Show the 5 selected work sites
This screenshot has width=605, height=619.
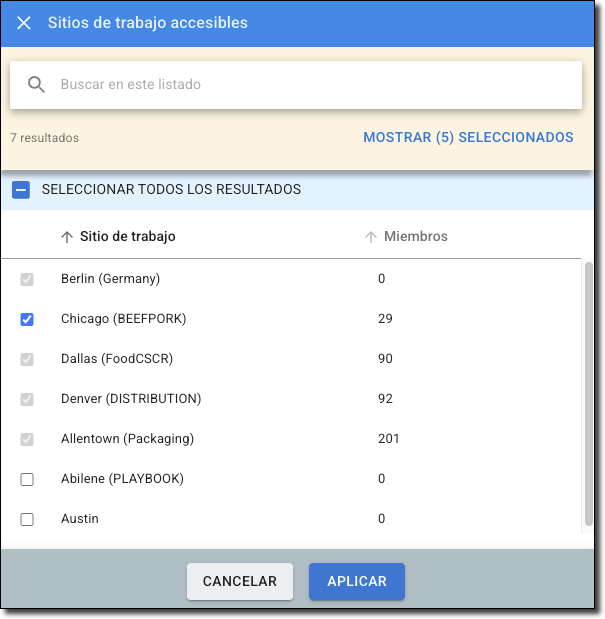click(468, 137)
